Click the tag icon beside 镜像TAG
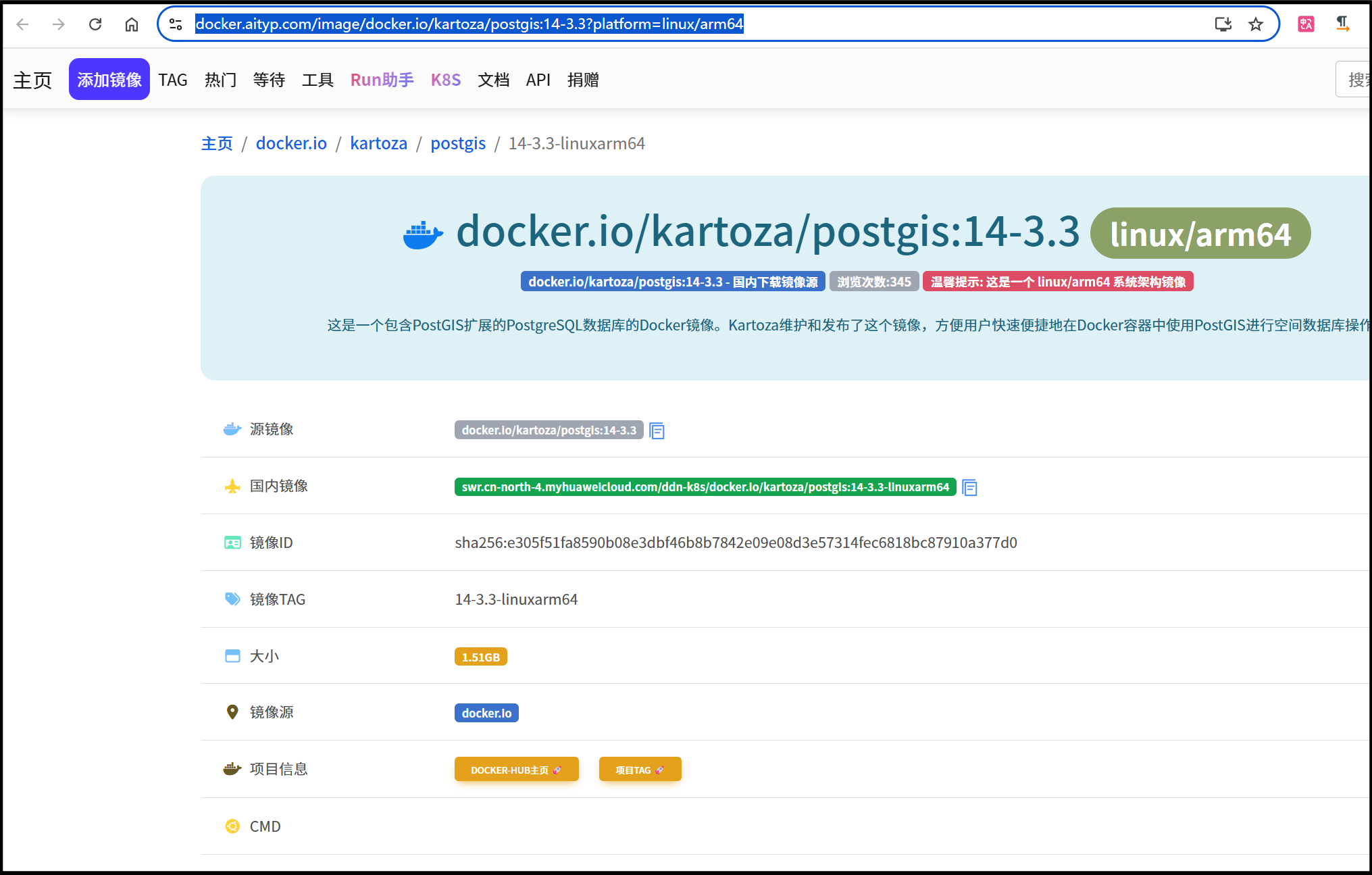The image size is (1372, 875). 232,599
